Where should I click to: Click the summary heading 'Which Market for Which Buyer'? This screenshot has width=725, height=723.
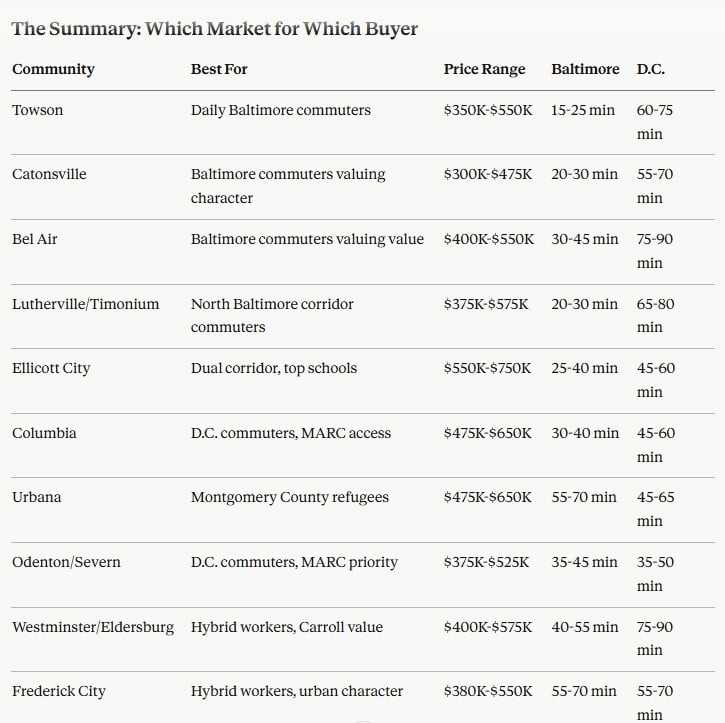coord(214,28)
